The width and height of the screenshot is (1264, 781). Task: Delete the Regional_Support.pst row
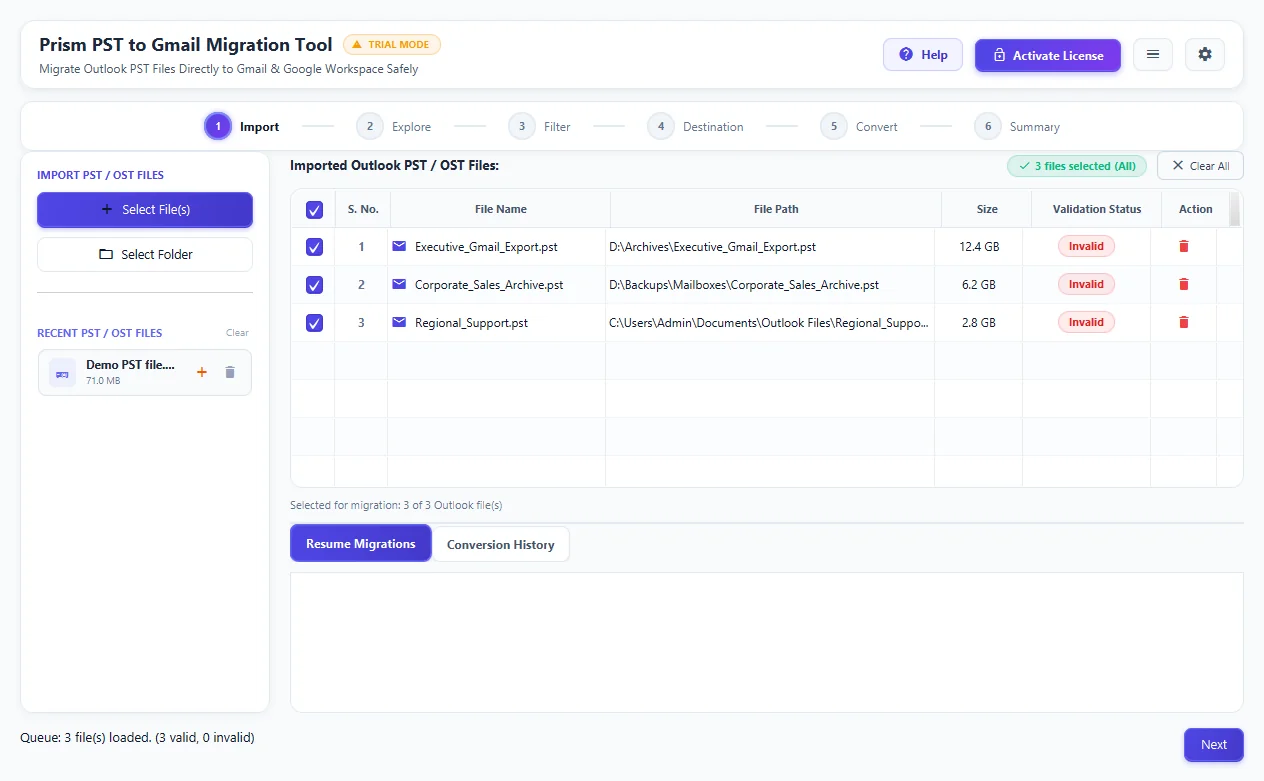tap(1184, 322)
